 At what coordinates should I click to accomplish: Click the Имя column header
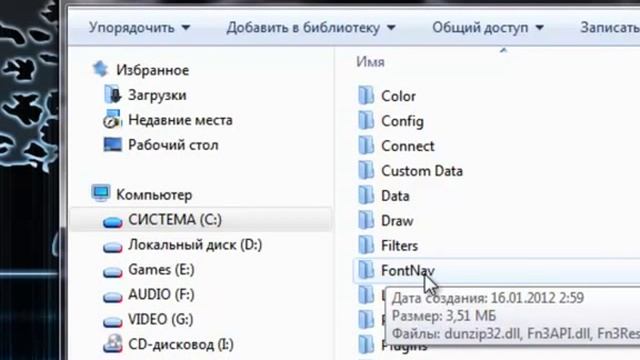[x=370, y=62]
